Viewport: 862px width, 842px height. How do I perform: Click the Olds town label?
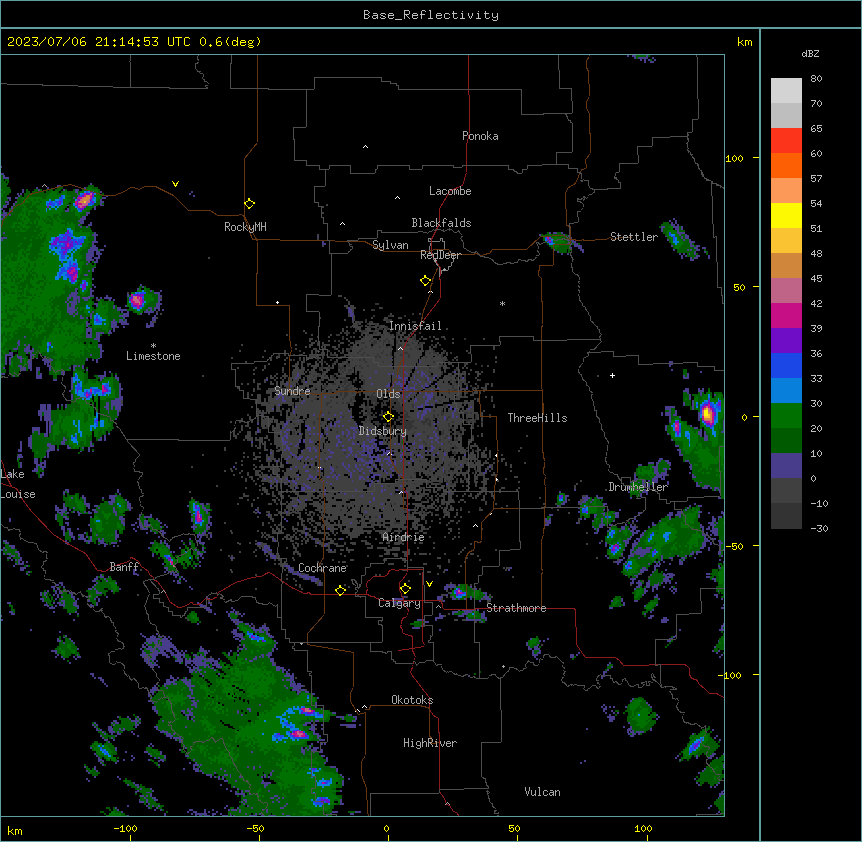pyautogui.click(x=388, y=394)
